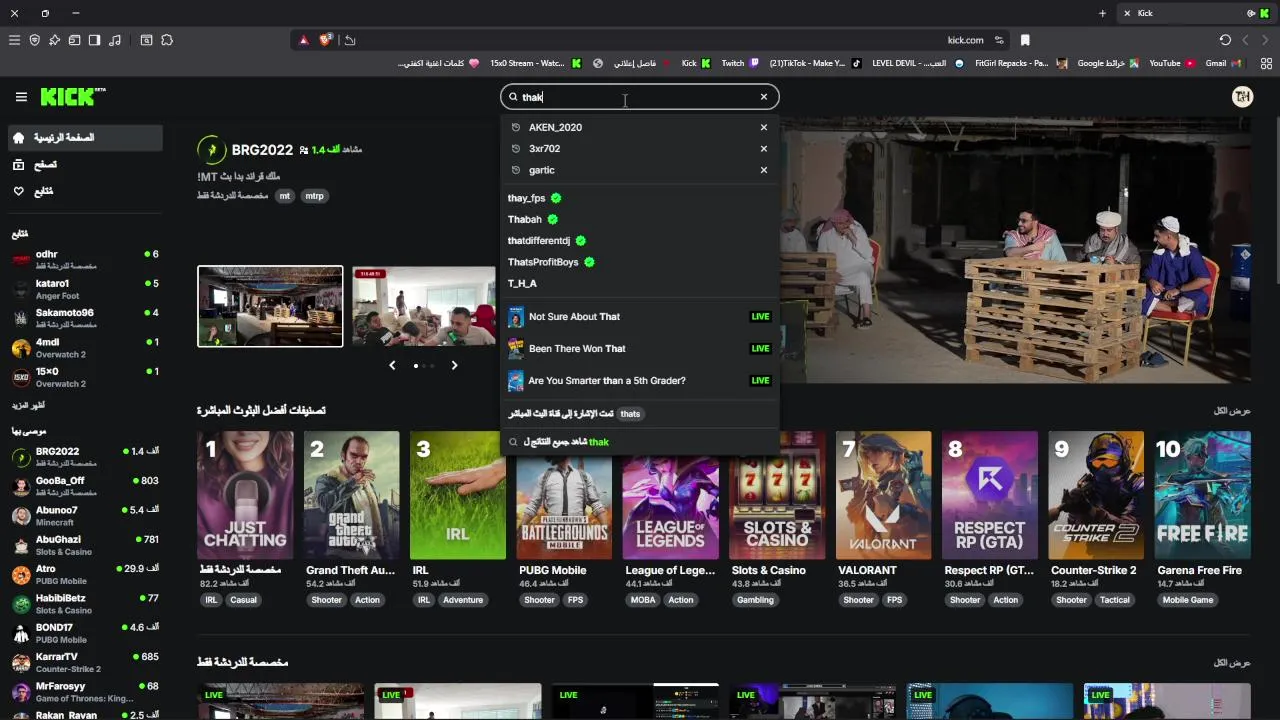Open the VALORANT category card
Viewport: 1280px width, 720px height.
884,495
